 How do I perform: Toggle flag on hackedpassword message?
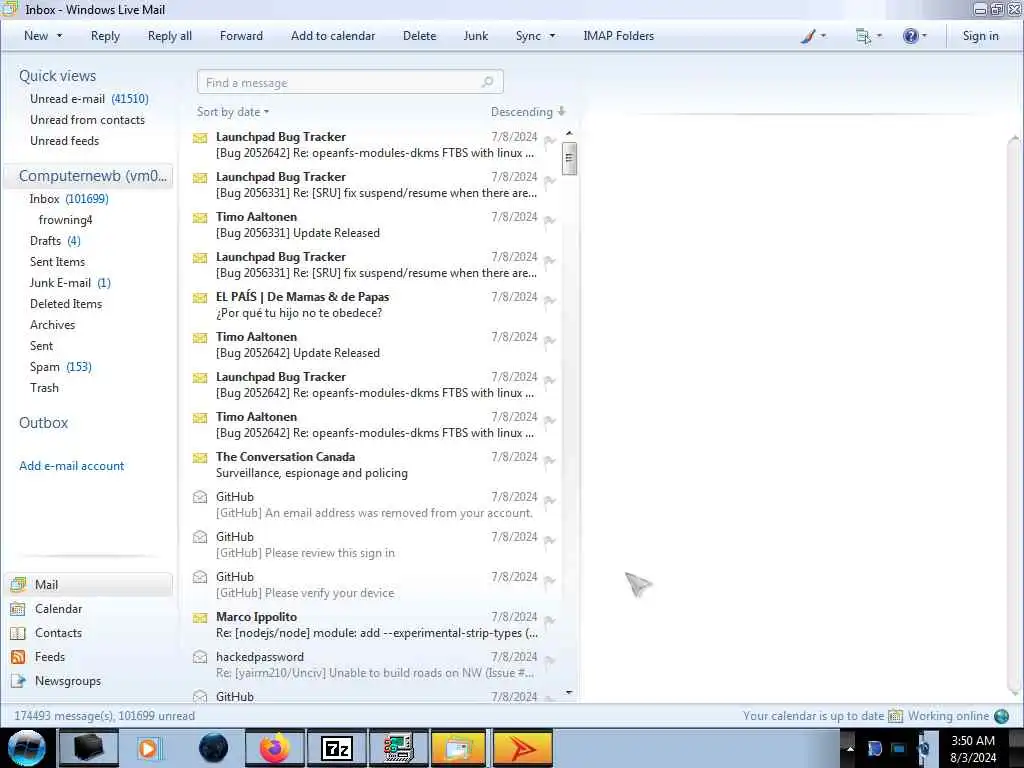[x=550, y=660]
